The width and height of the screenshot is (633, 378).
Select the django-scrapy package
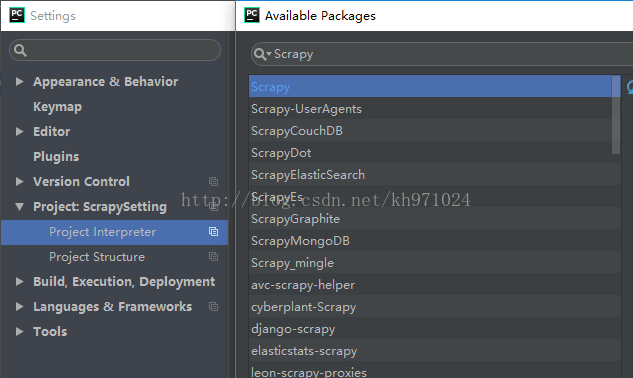(435, 329)
